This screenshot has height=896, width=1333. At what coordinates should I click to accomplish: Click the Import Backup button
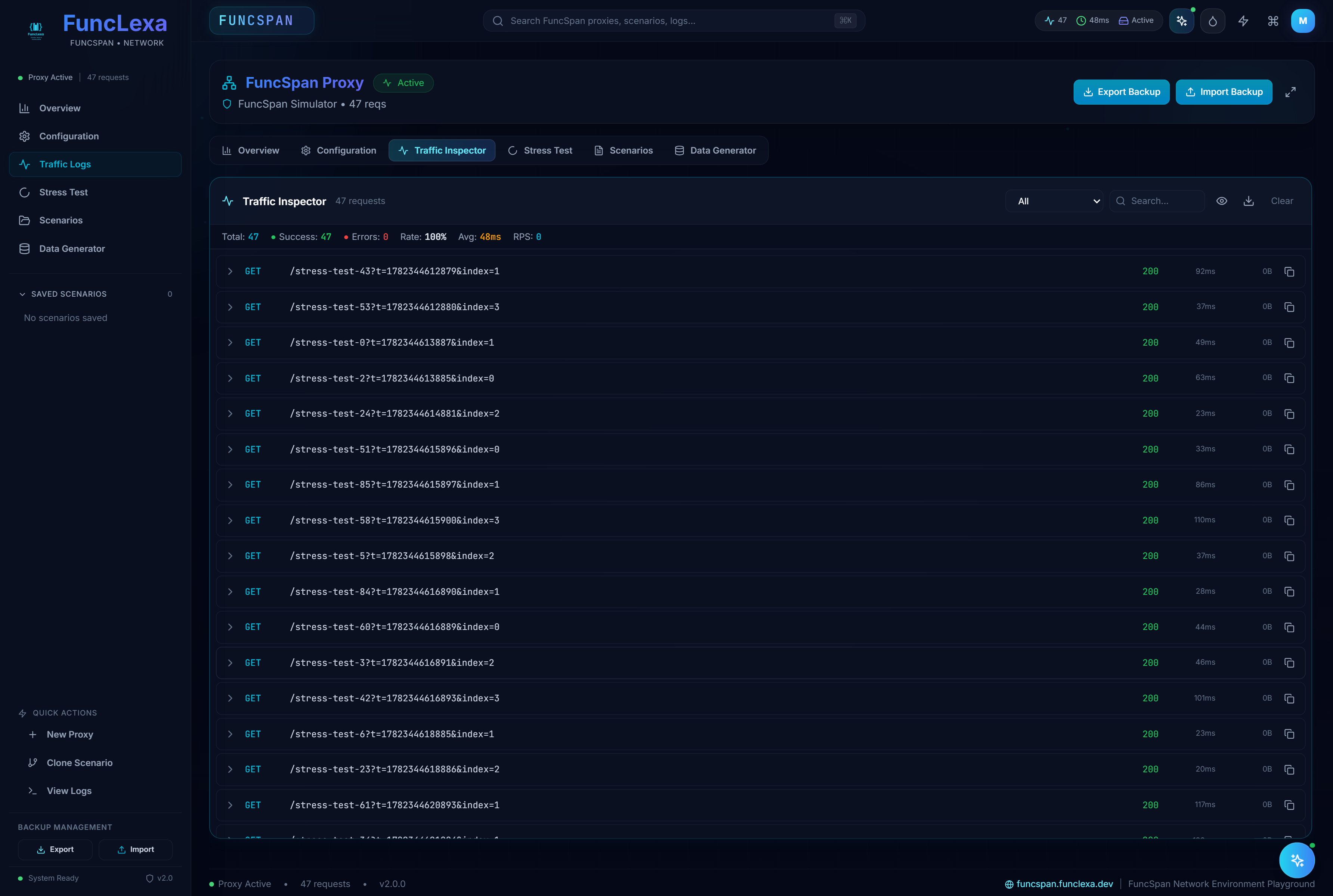pos(1224,92)
